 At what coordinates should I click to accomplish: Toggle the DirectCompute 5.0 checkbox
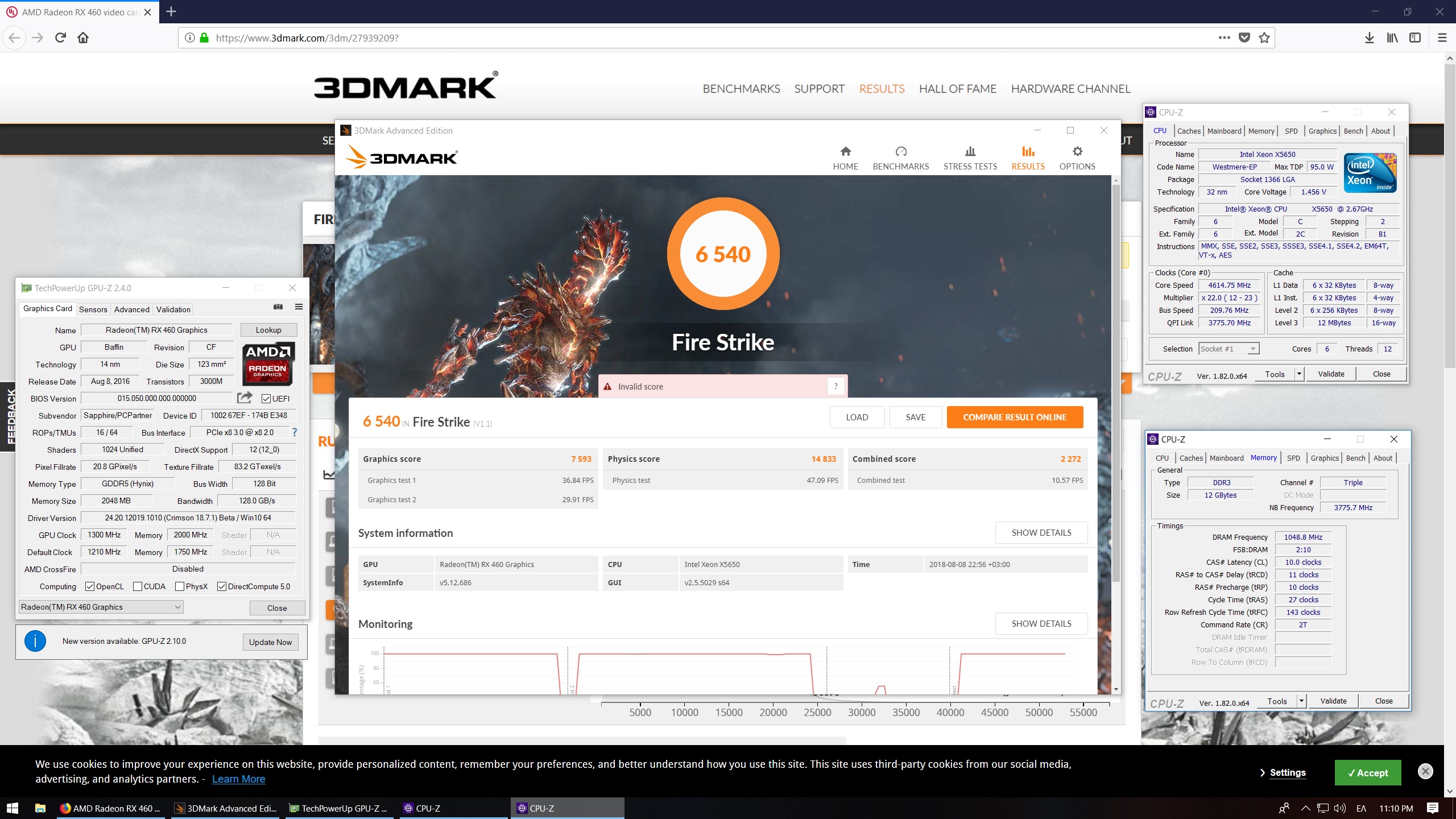(x=222, y=586)
